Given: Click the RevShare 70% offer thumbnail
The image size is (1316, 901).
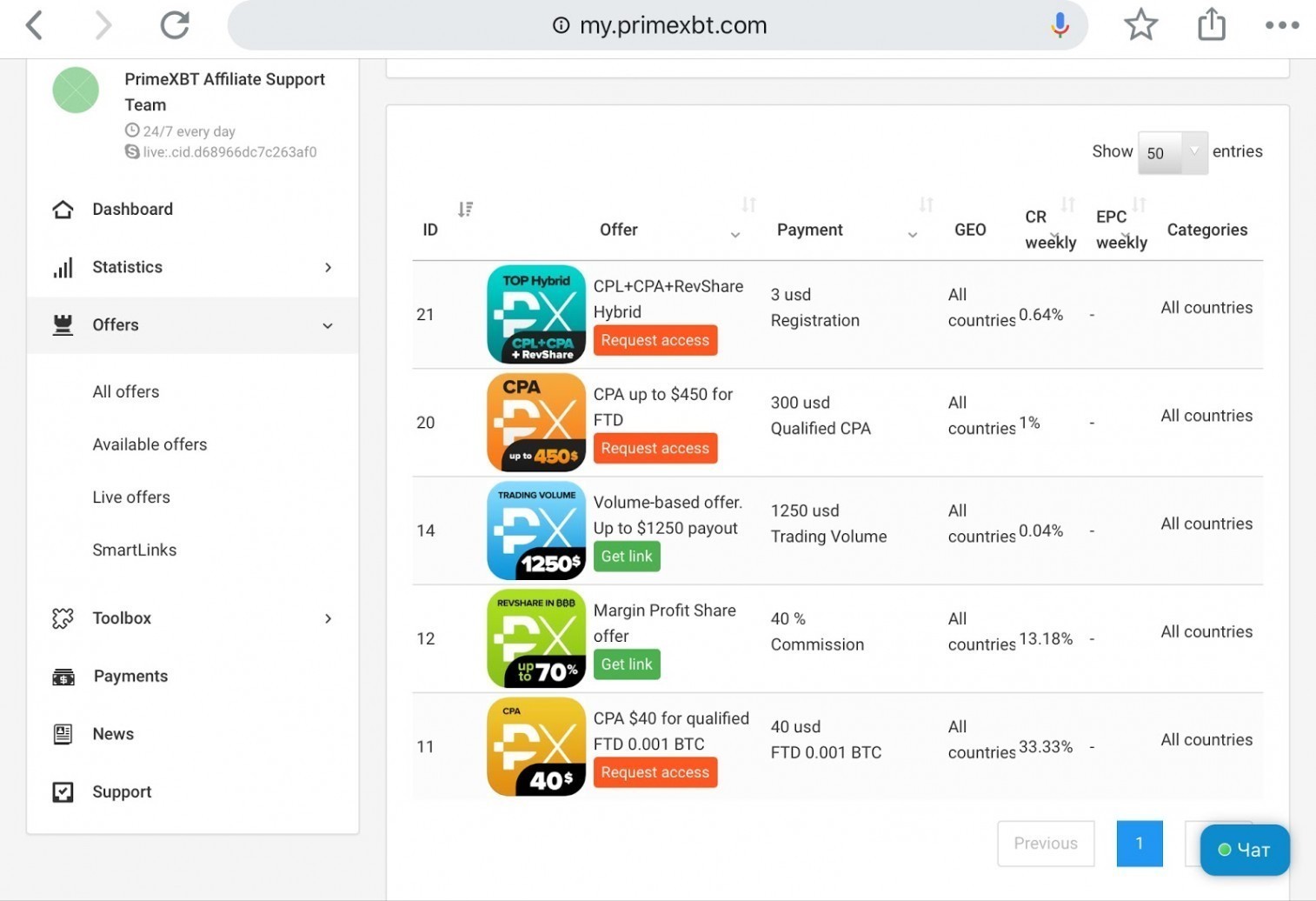Looking at the screenshot, I should pyautogui.click(x=536, y=638).
